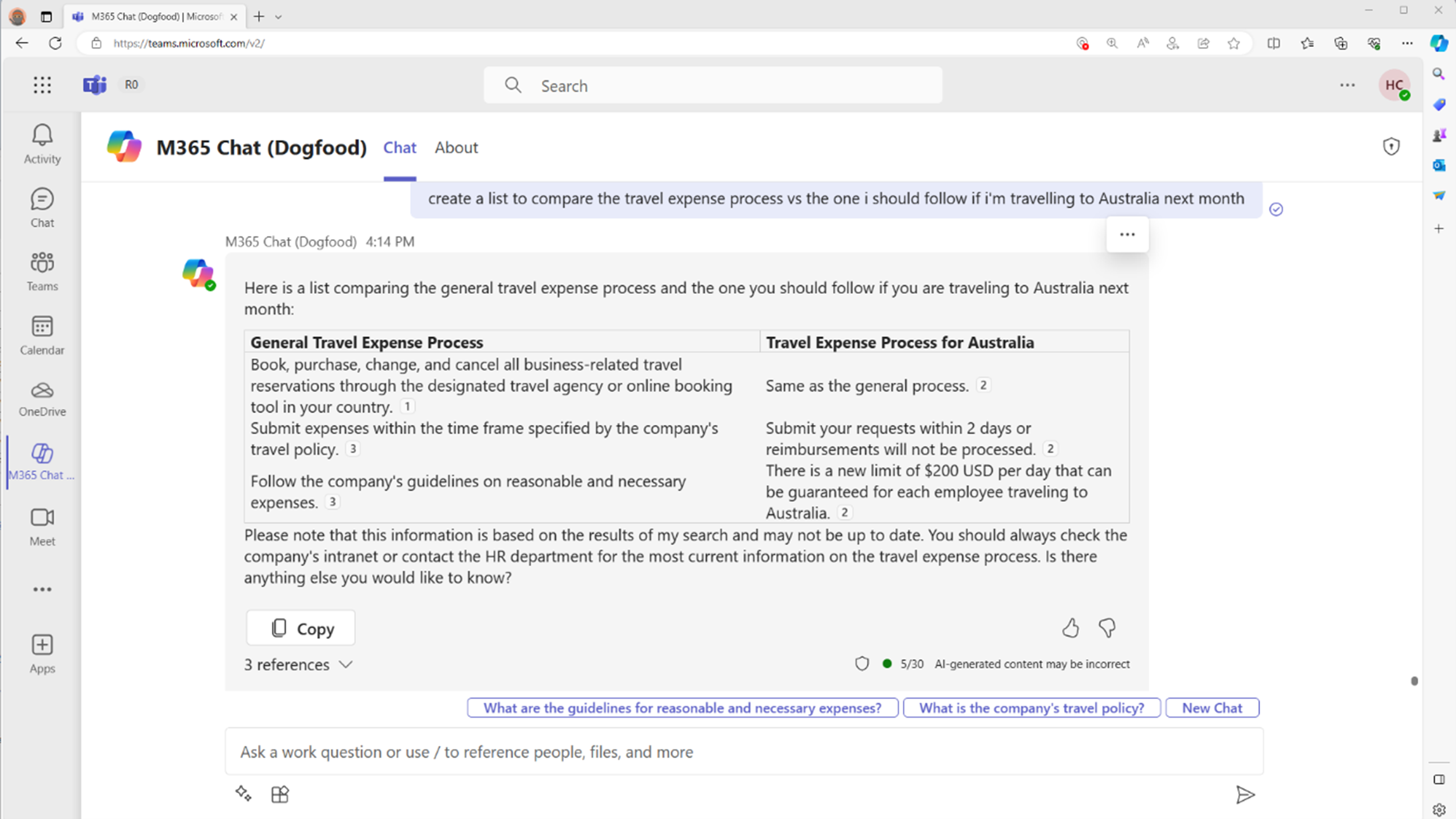Screen dimensions: 1456x819
Task: Click the send arrow icon
Action: click(1245, 795)
